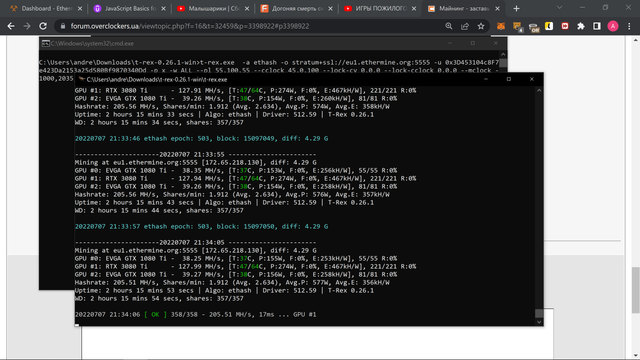Image resolution: width=640 pixels, height=360 pixels.
Task: Click the cmd.exe scrollbar up arrow
Action: click(503, 54)
